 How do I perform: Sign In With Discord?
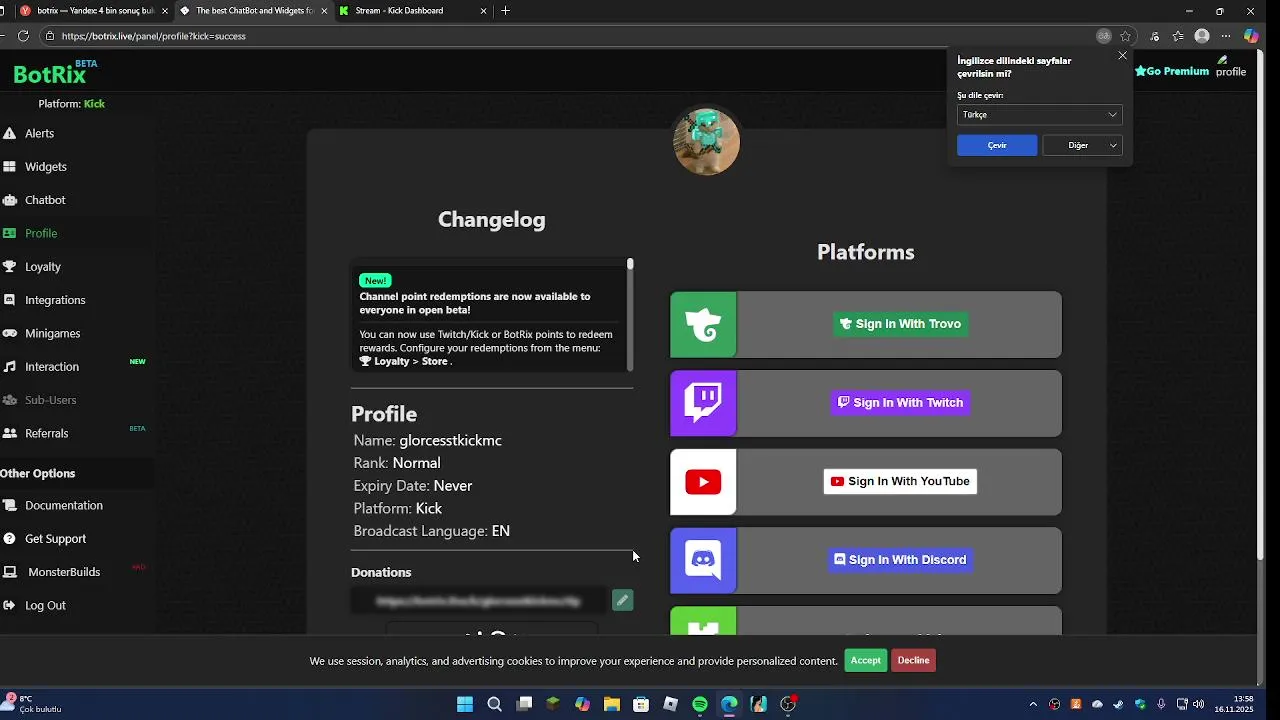(900, 560)
